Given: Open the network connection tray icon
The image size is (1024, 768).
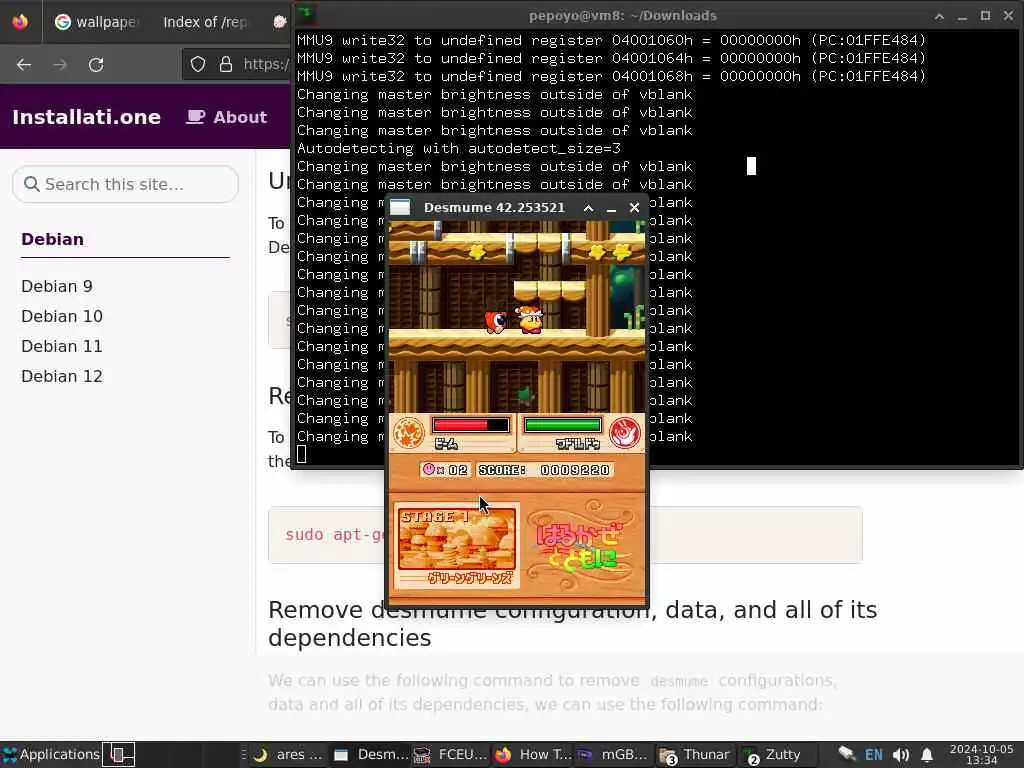Looking at the screenshot, I should pyautogui.click(x=847, y=754).
